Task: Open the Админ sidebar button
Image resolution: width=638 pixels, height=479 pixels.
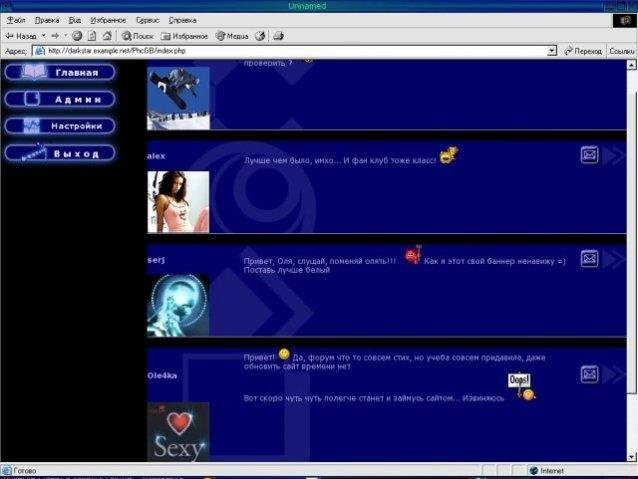Action: (60, 99)
